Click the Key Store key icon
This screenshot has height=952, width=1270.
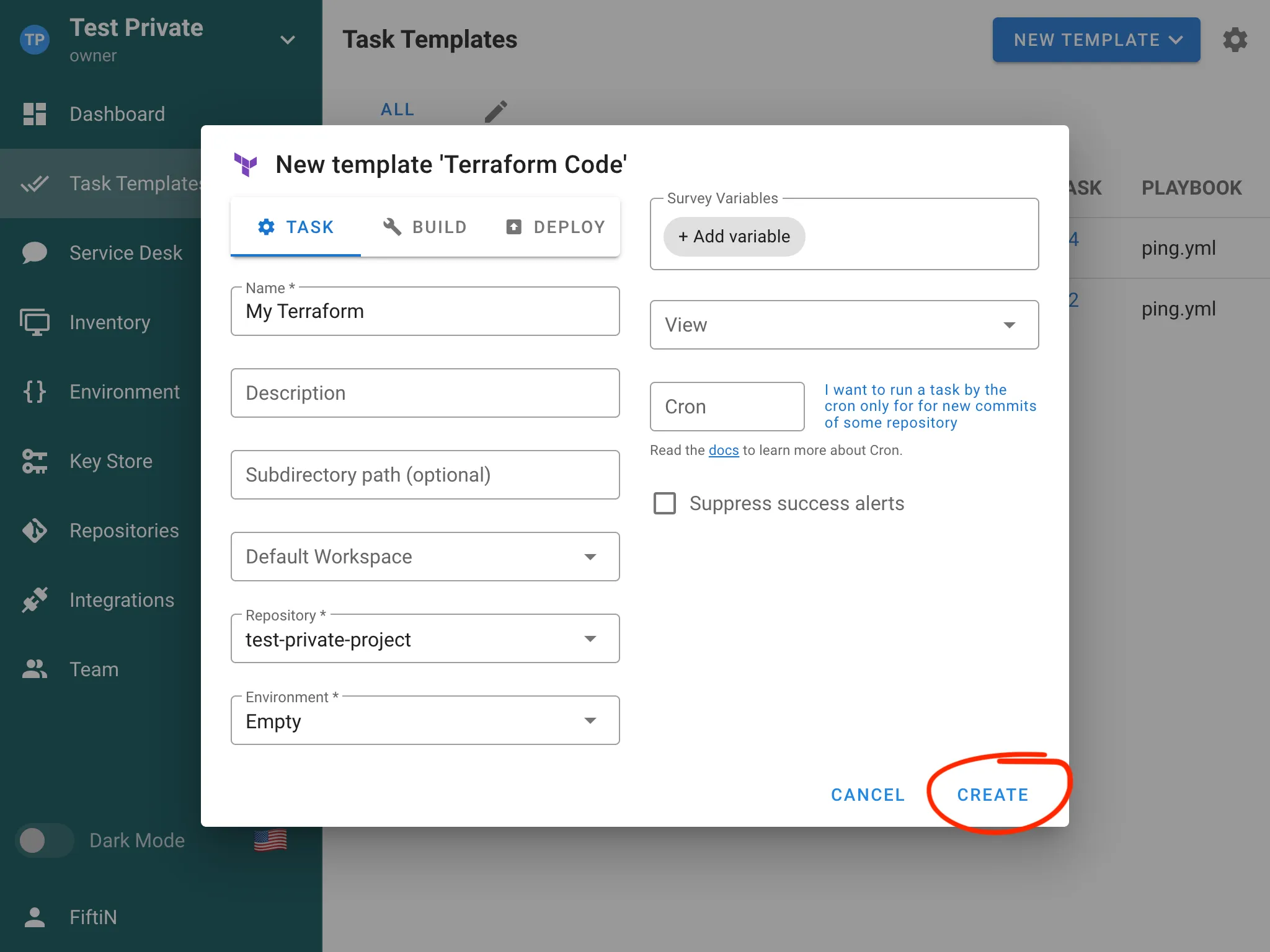tap(35, 461)
